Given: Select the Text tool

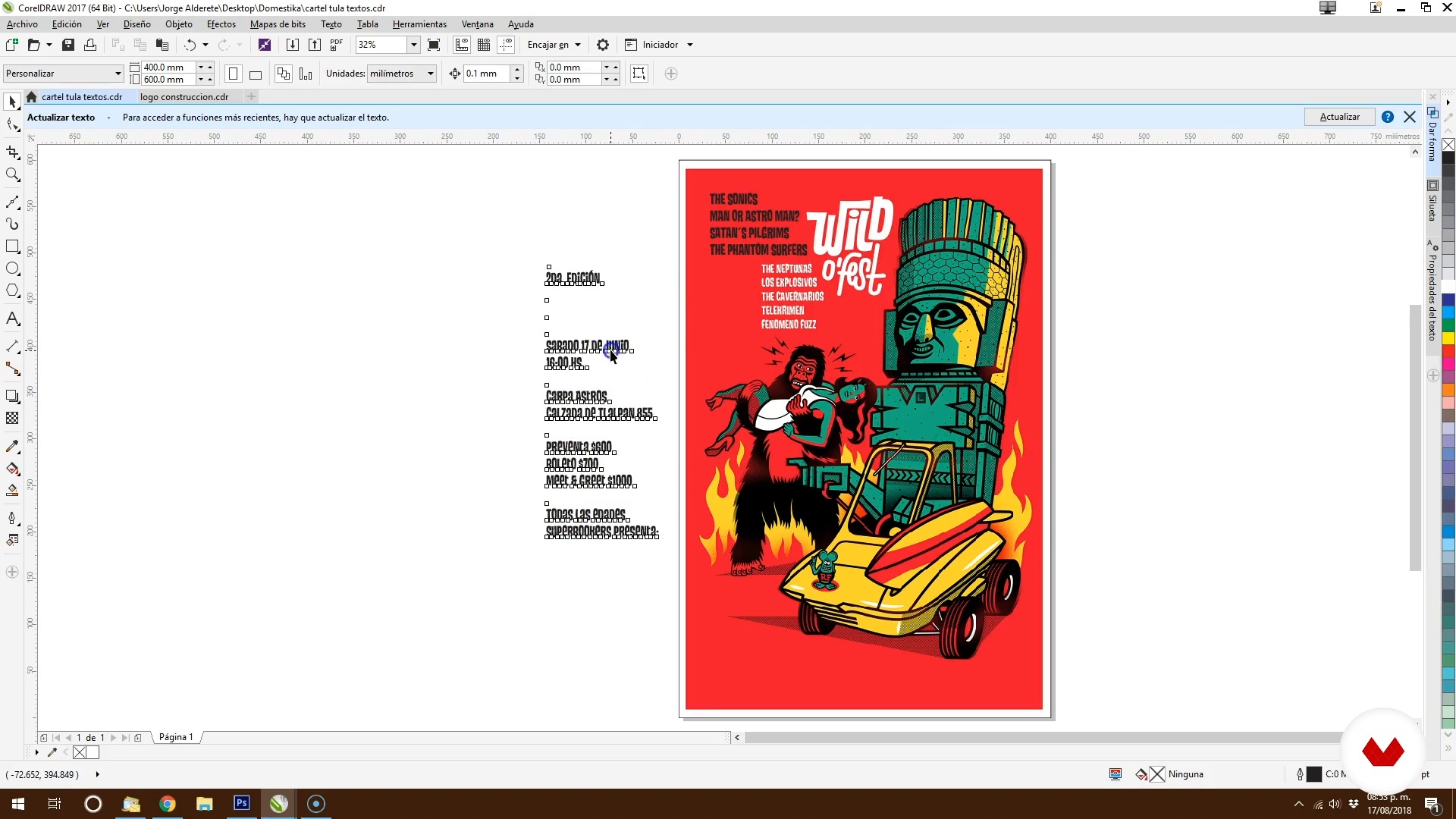Looking at the screenshot, I should coord(12,318).
